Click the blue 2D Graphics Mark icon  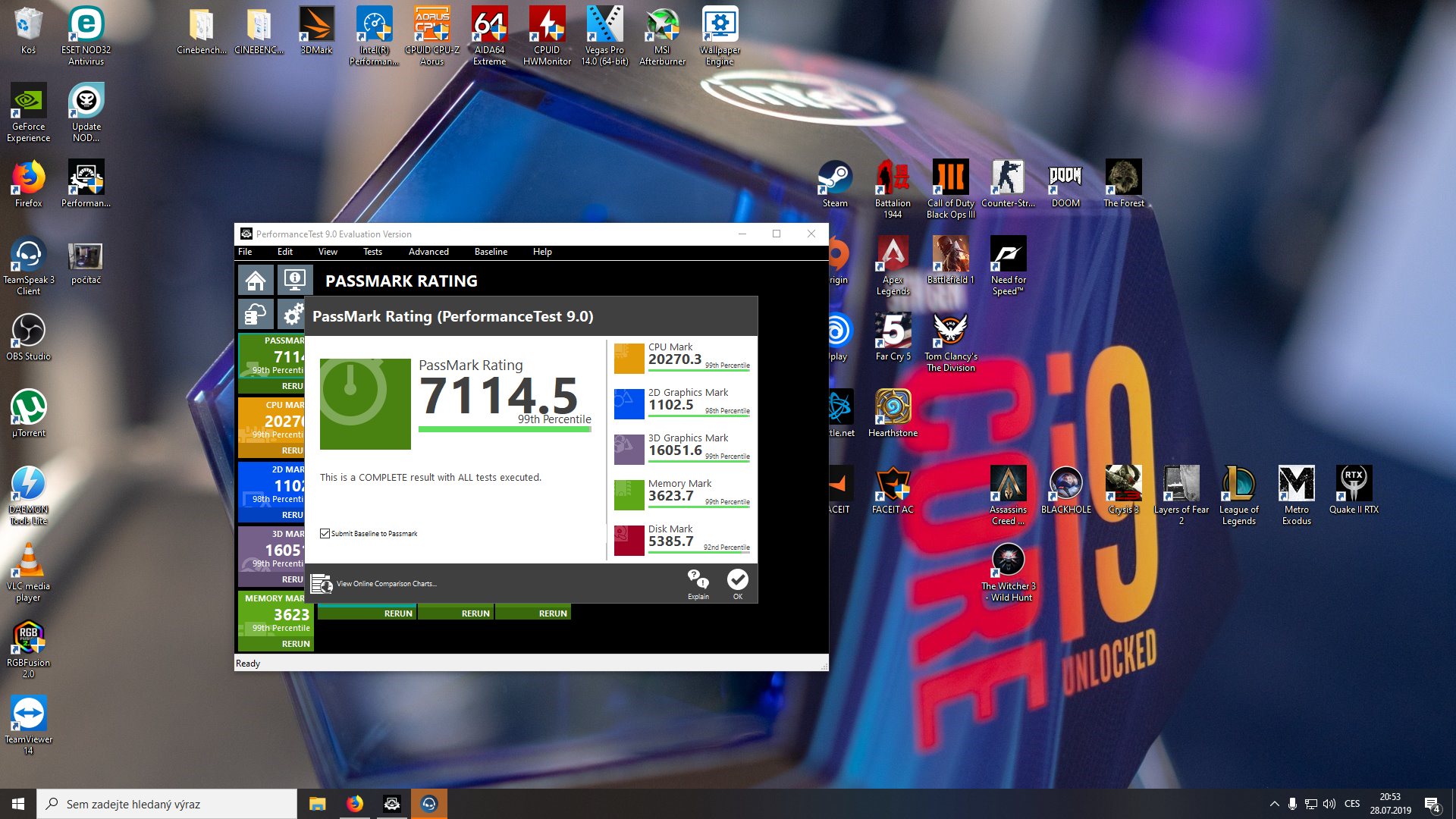[x=629, y=404]
